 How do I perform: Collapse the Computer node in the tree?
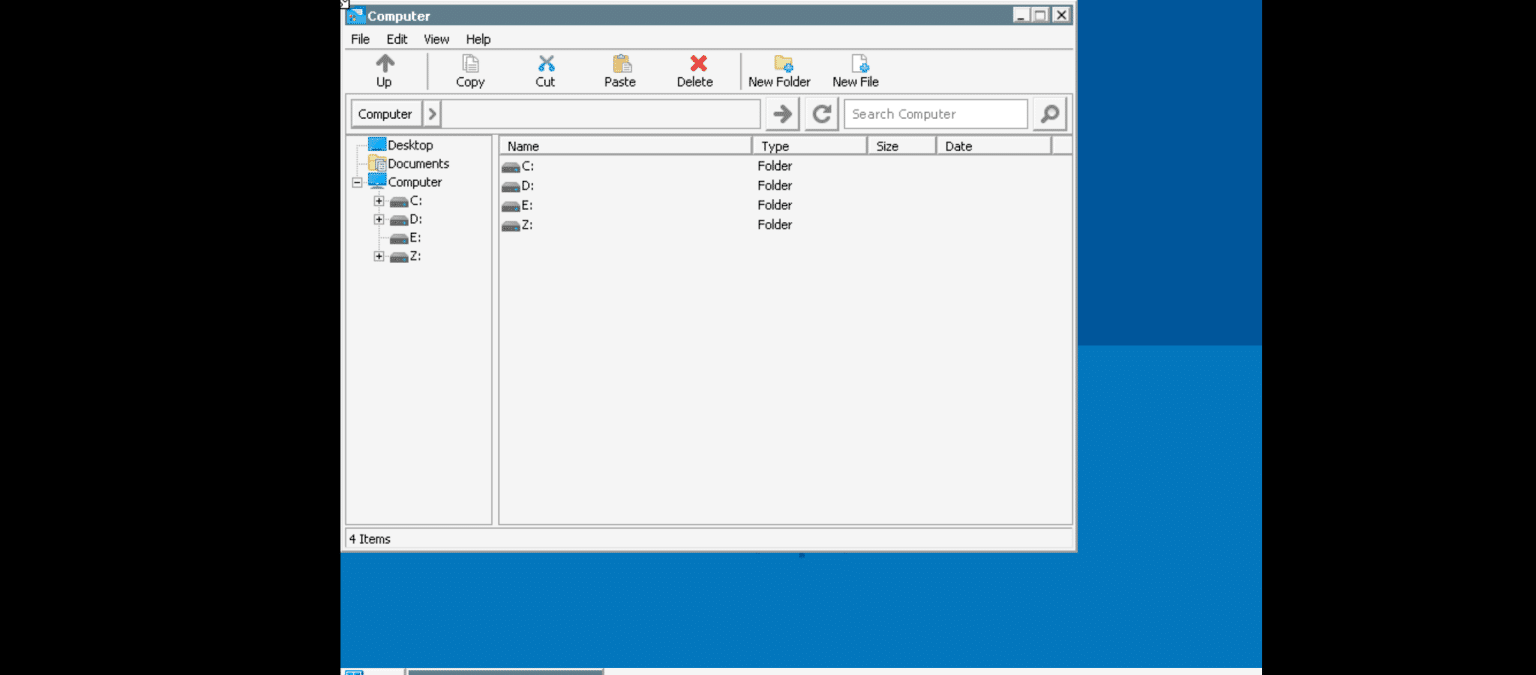[357, 182]
